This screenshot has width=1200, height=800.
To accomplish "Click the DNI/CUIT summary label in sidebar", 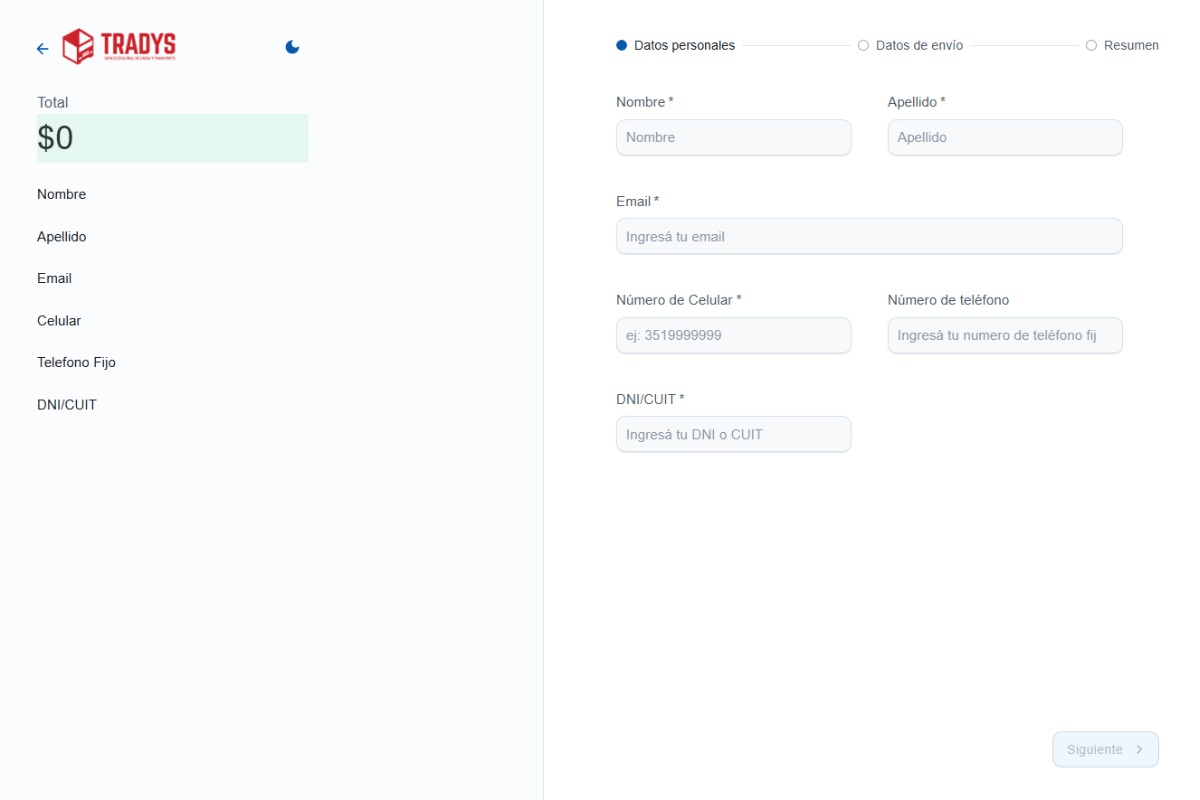I will [67, 405].
